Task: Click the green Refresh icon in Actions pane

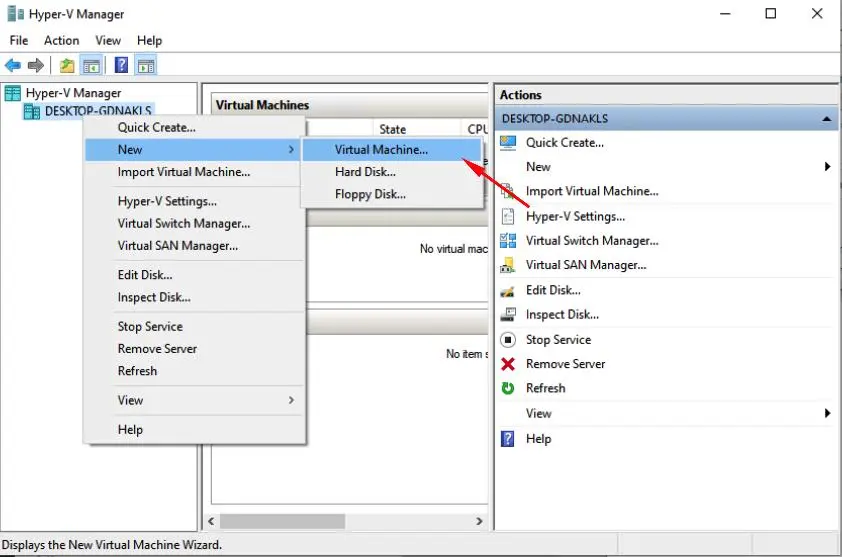Action: click(508, 388)
